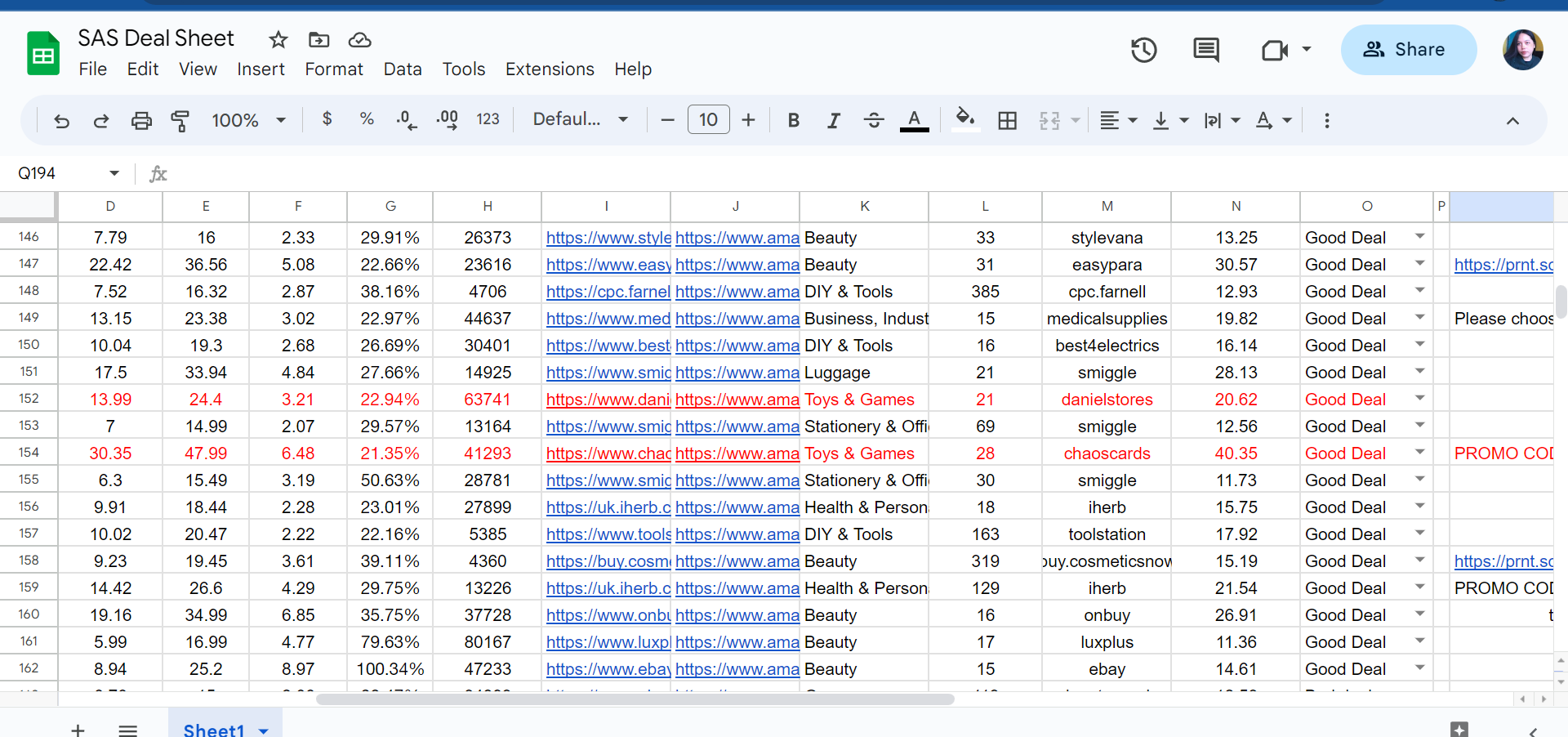Viewport: 1568px width, 737px height.
Task: Open the prnt.sc link in row 147
Action: pyautogui.click(x=1503, y=265)
